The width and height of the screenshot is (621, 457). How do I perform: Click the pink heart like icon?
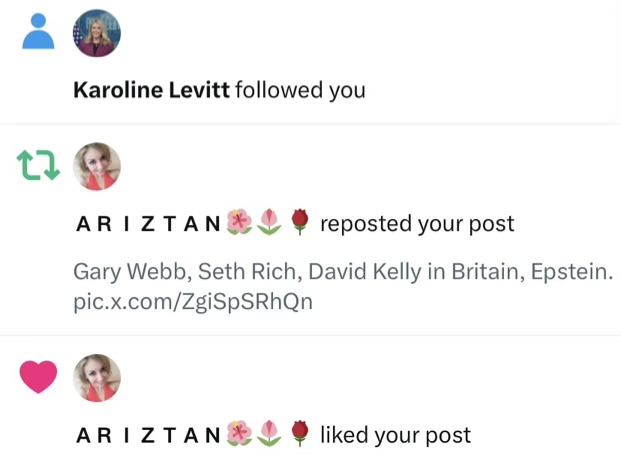point(38,377)
